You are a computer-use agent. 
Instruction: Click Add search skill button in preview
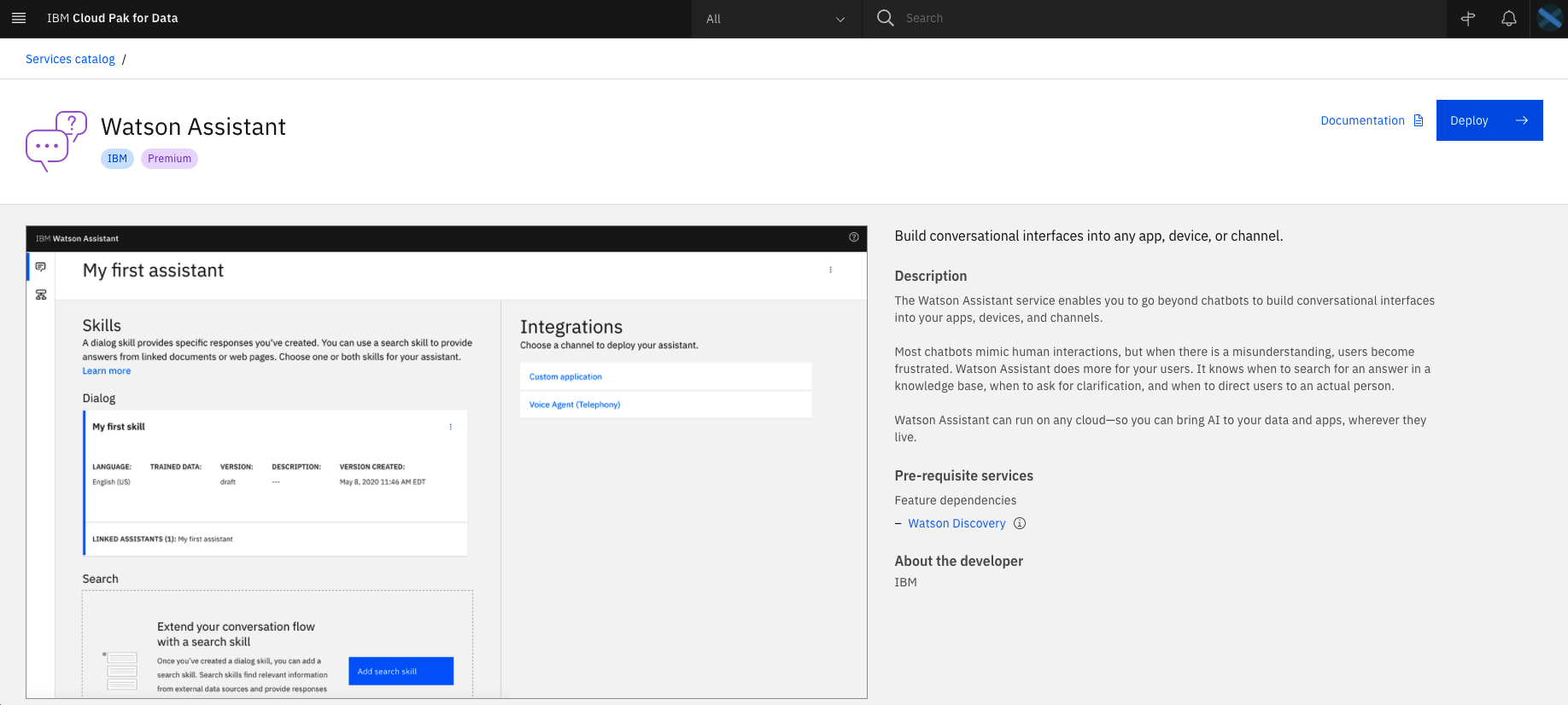pyautogui.click(x=401, y=671)
